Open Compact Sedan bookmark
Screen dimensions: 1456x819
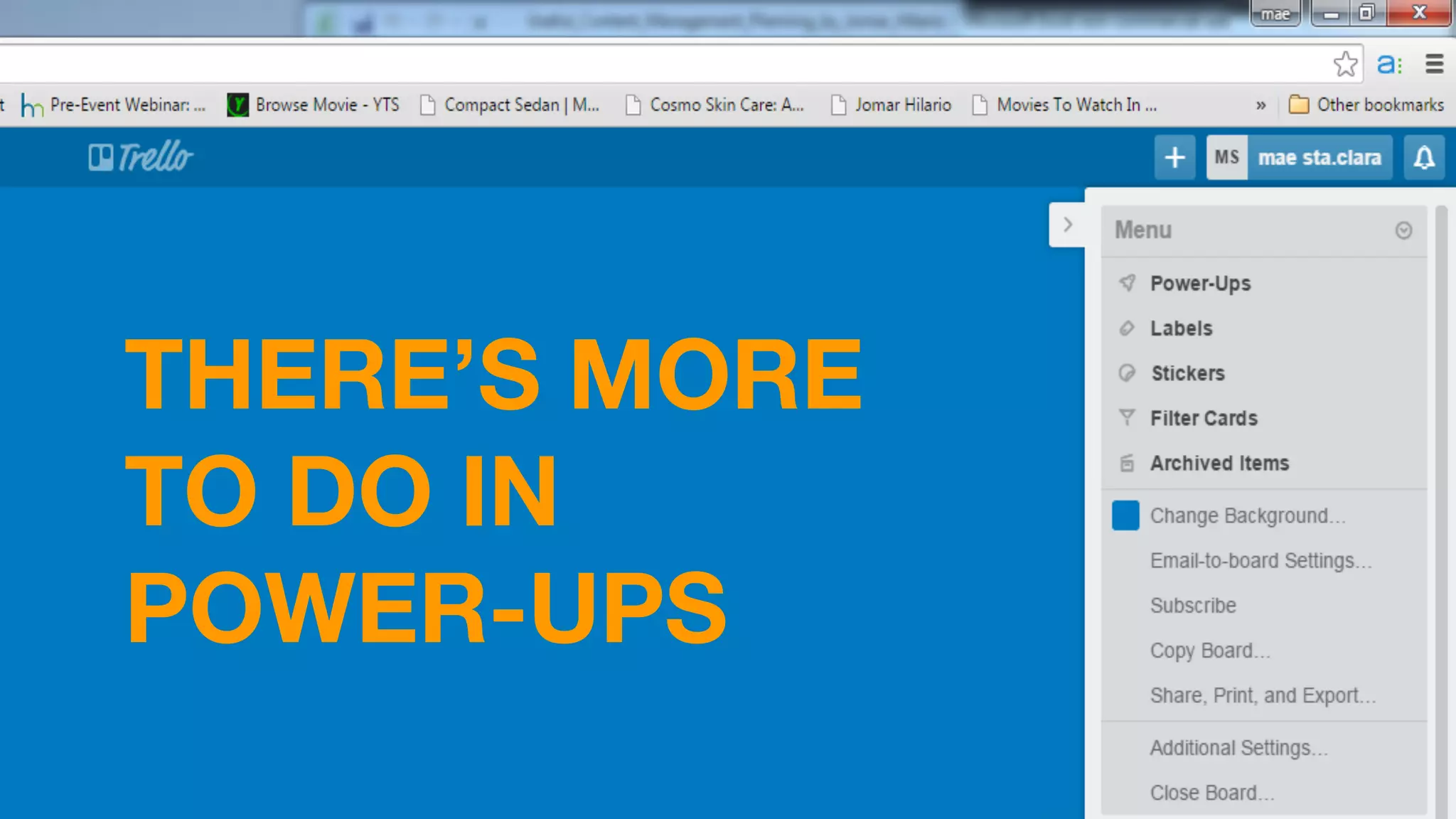click(510, 105)
